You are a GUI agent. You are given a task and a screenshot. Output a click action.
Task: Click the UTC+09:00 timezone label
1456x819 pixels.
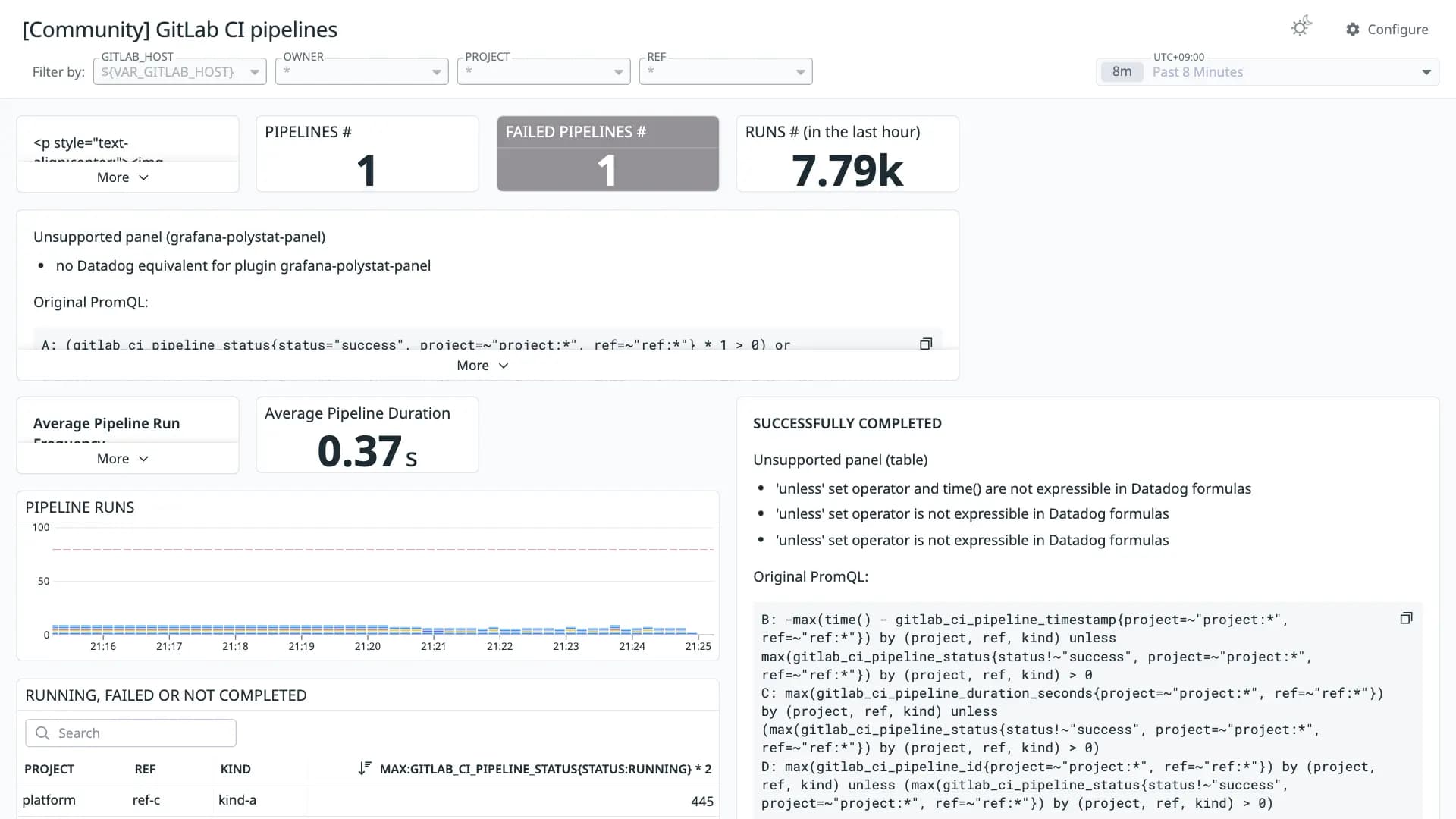tap(1178, 57)
